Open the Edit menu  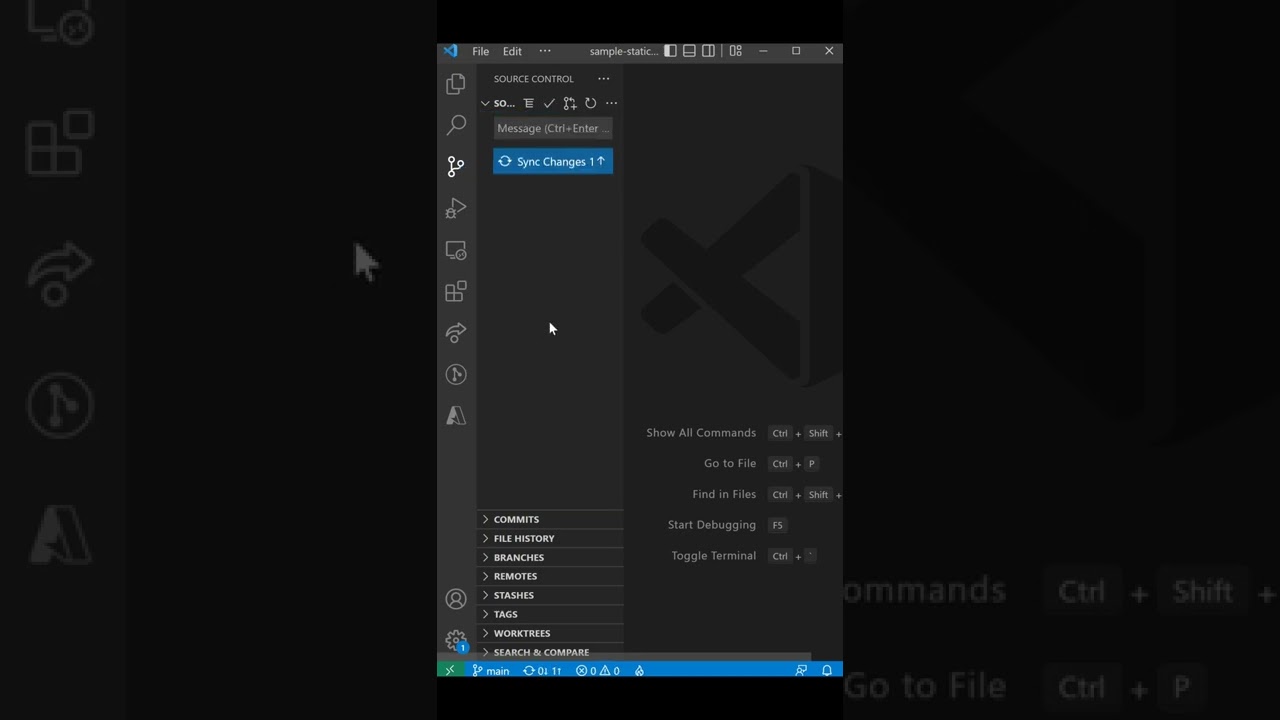tap(512, 51)
